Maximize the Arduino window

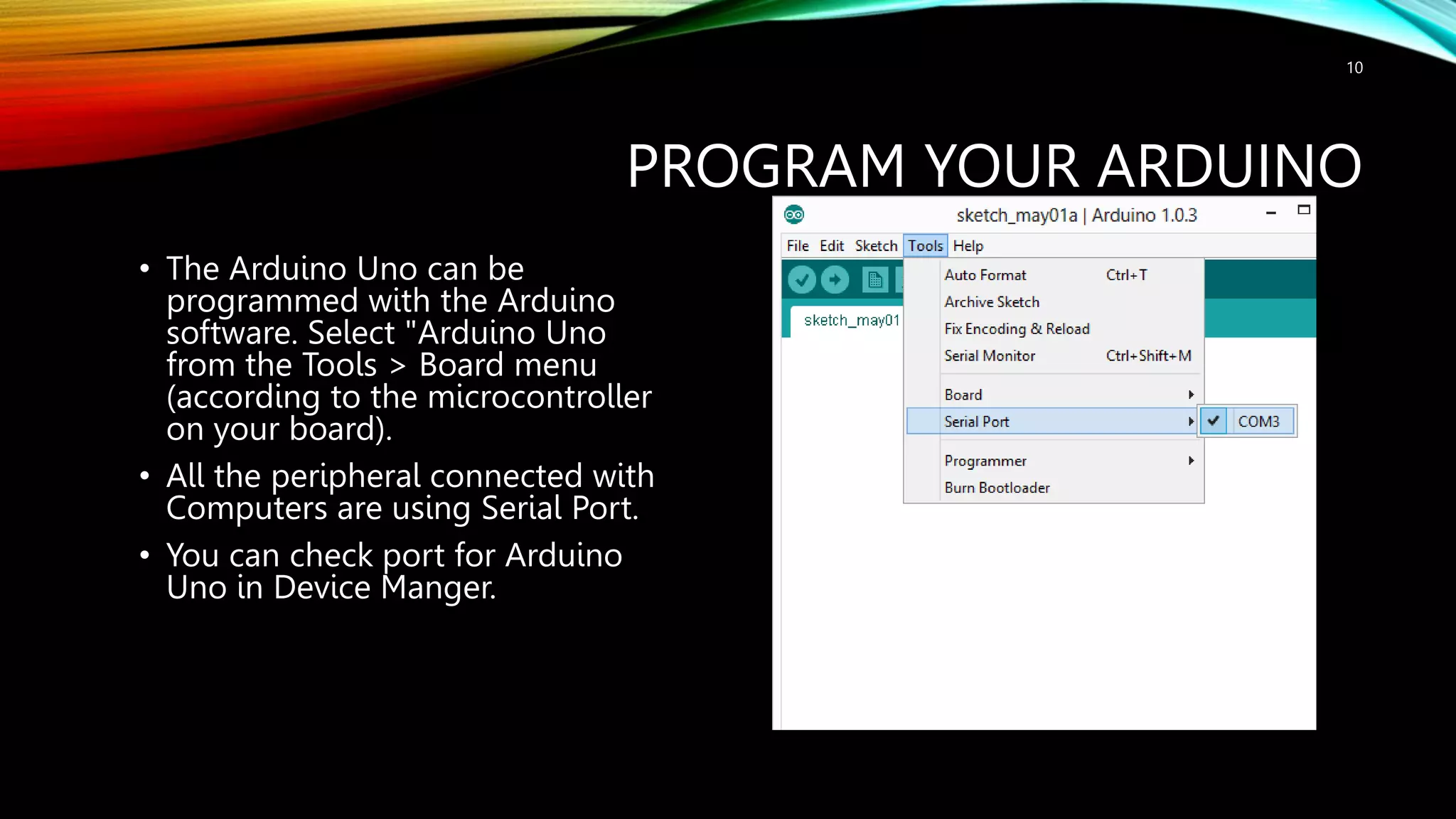pyautogui.click(x=1304, y=210)
